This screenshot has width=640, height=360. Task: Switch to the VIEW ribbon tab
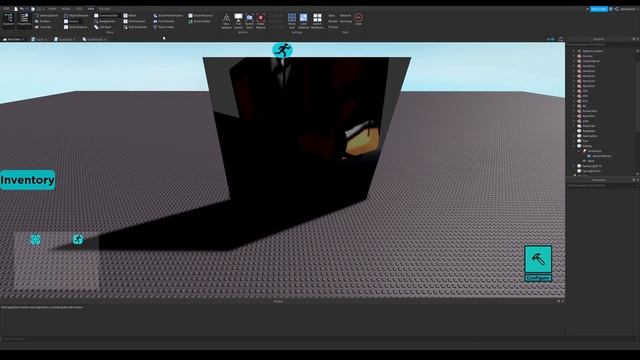pos(91,9)
